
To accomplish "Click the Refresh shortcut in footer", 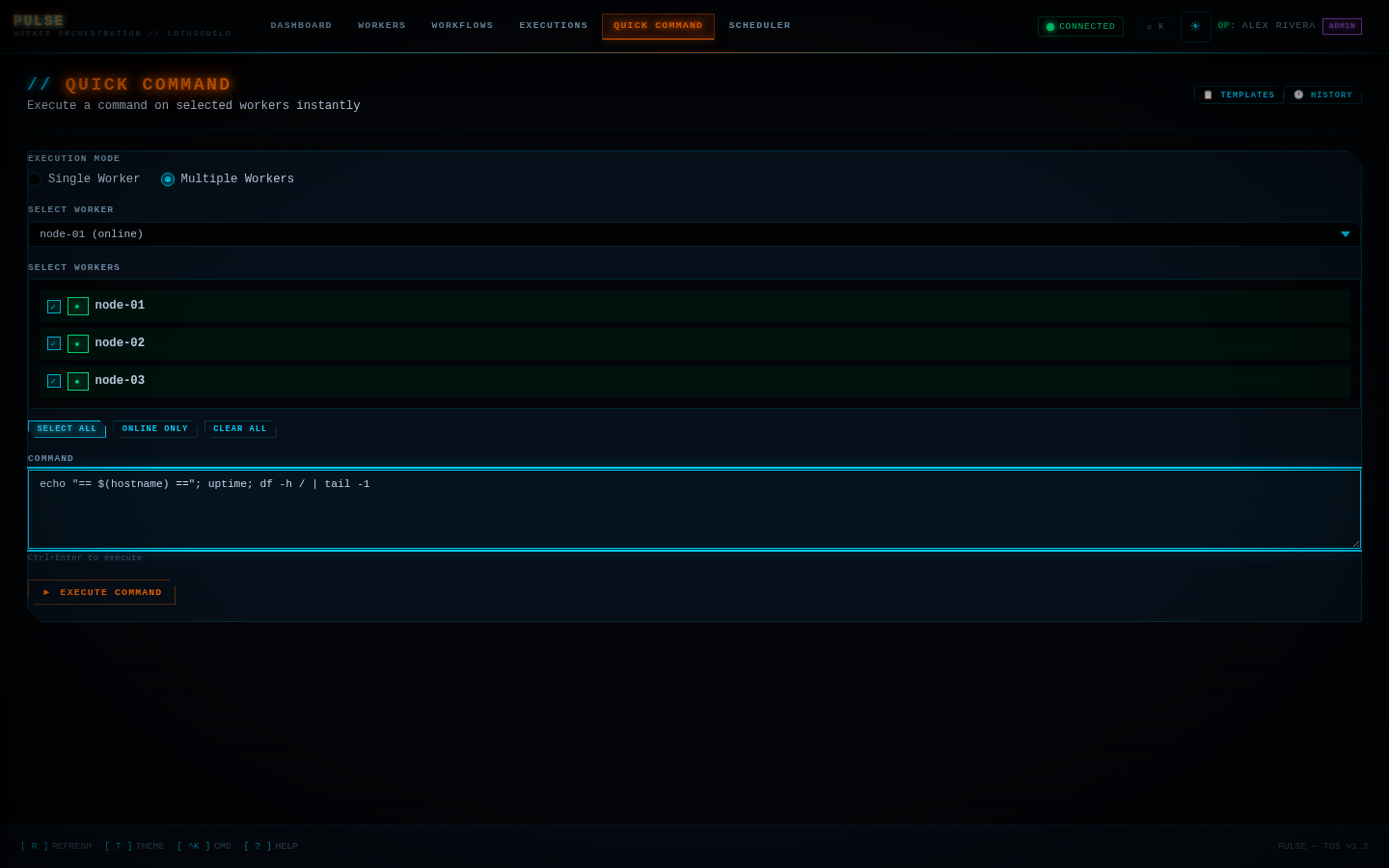I will click(56, 847).
